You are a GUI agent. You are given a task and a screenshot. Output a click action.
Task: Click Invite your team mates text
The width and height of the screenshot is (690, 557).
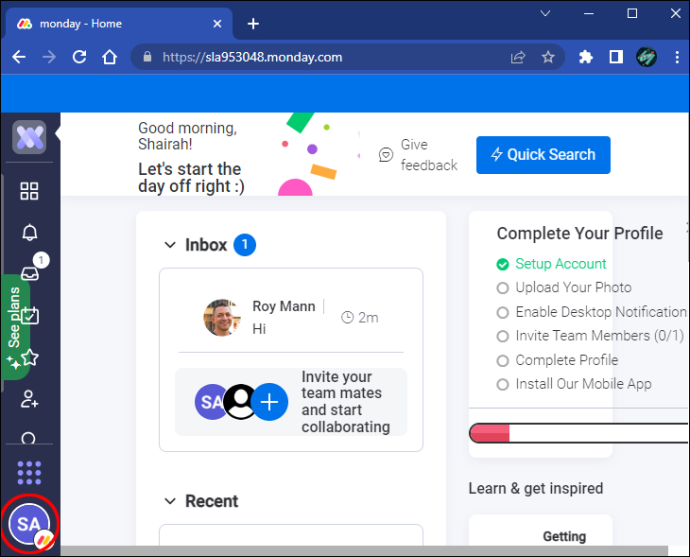(345, 402)
